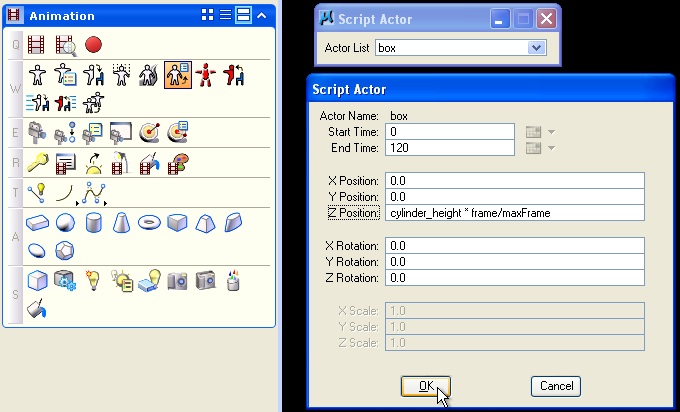
Task: Click the Actor Name value 'box'
Action: point(399,116)
